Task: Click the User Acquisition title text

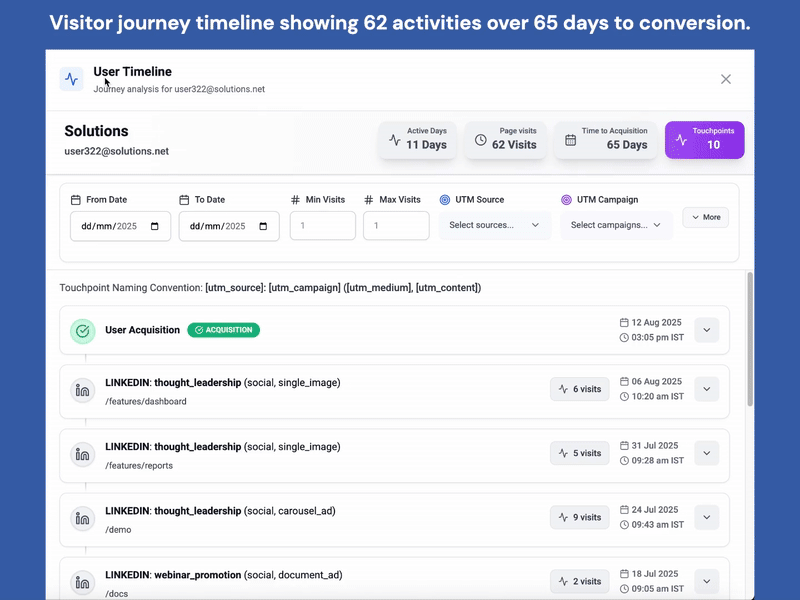Action: (142, 330)
